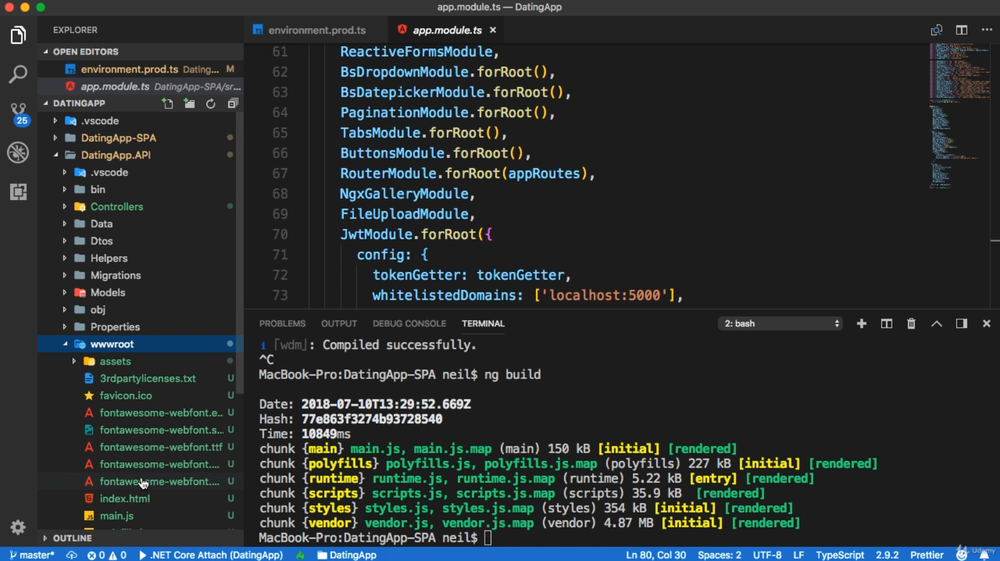This screenshot has width=1000, height=561.
Task: Maximize the panel with up chevron
Action: coord(936,324)
